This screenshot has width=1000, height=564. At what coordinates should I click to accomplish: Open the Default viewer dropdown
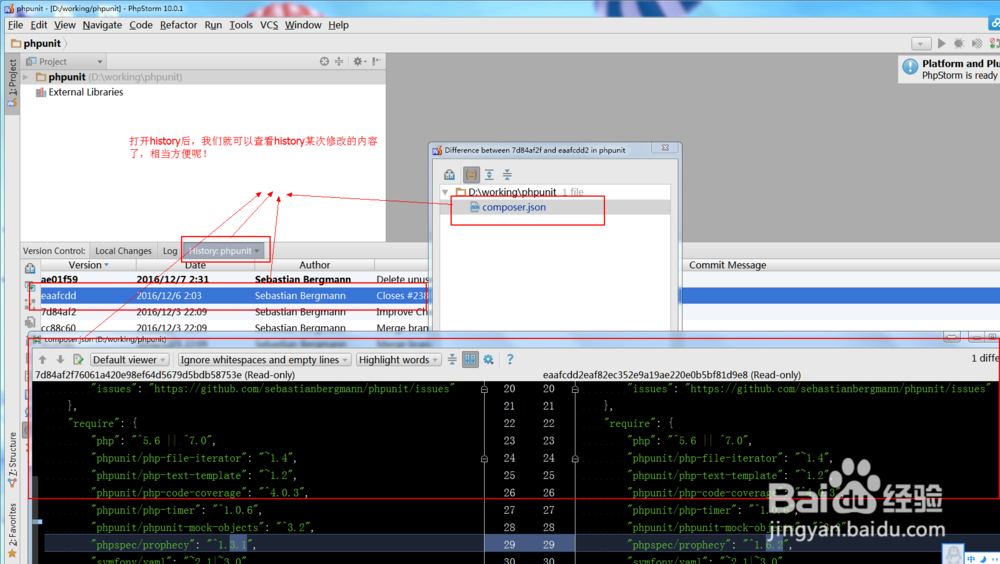pos(129,360)
